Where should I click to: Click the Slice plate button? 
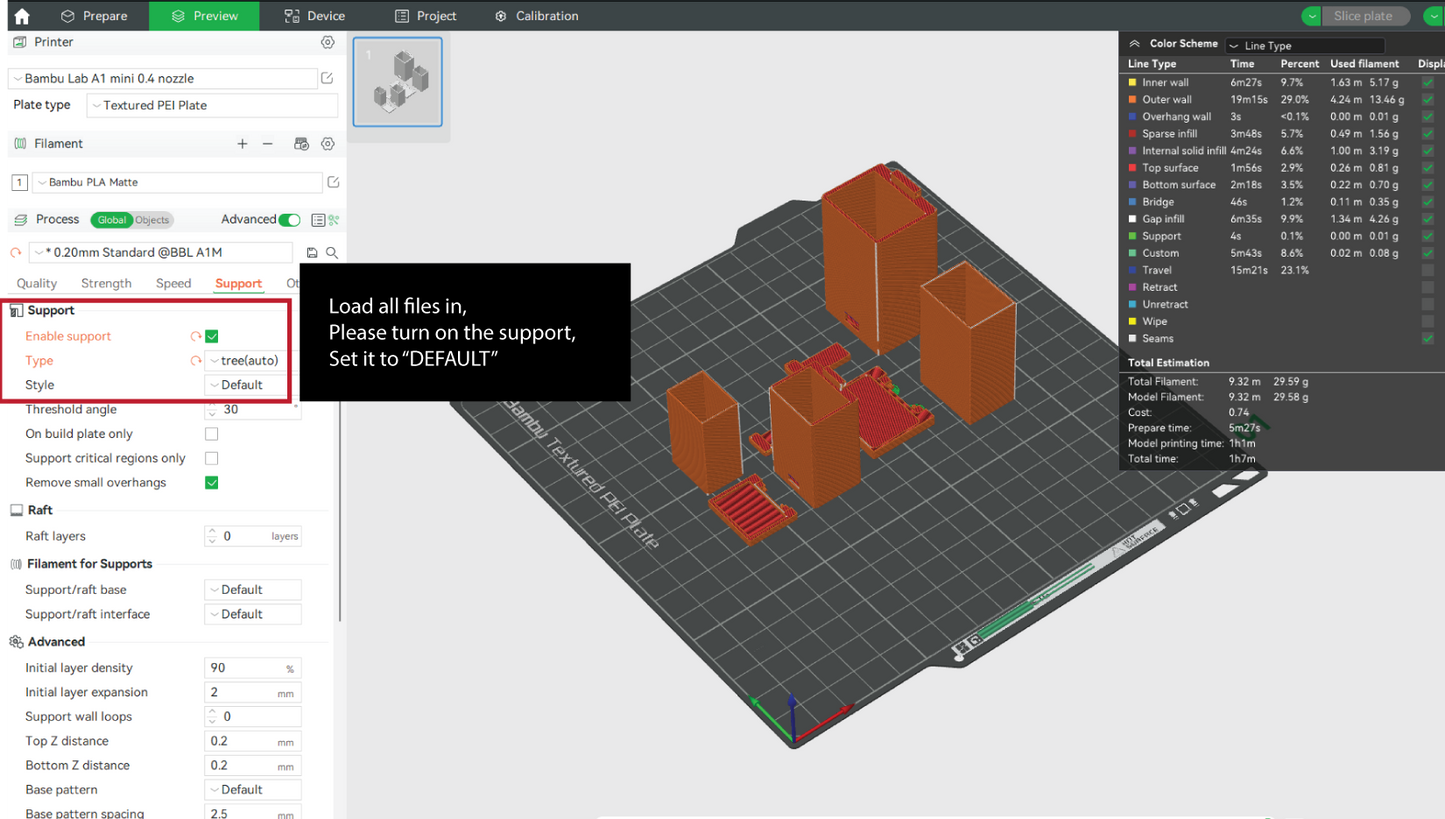[x=1362, y=16]
